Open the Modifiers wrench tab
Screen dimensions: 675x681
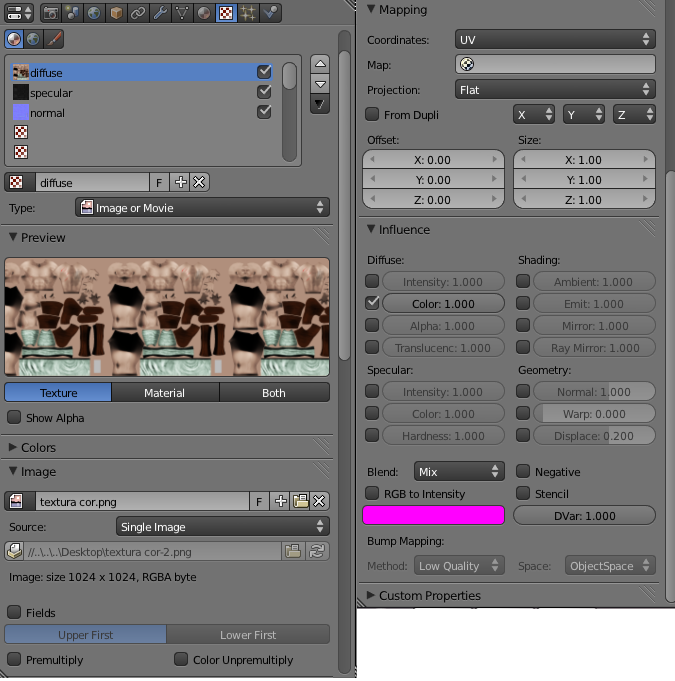pyautogui.click(x=160, y=13)
